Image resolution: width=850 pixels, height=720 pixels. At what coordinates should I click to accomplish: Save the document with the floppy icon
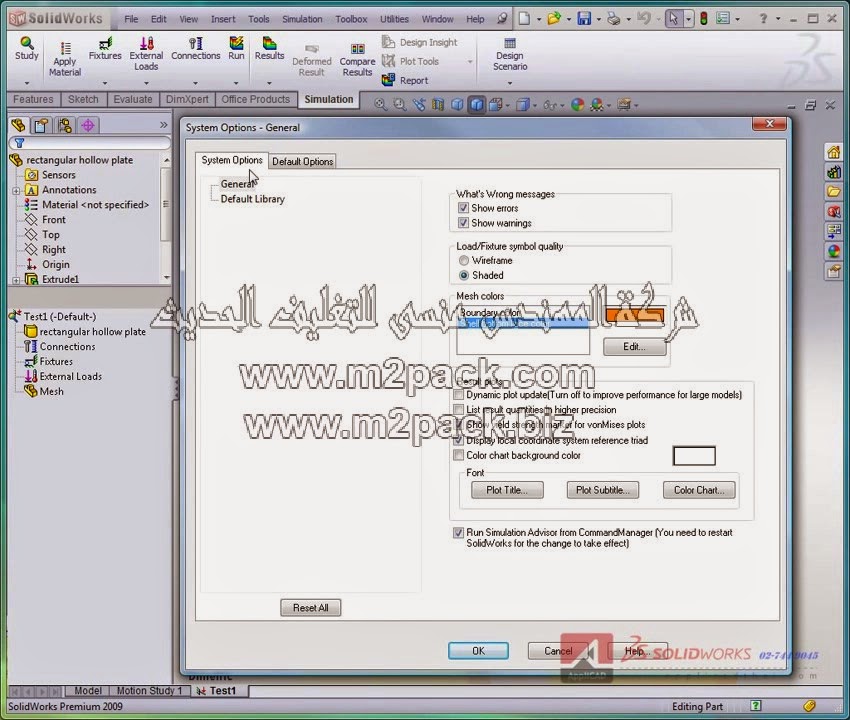[584, 19]
